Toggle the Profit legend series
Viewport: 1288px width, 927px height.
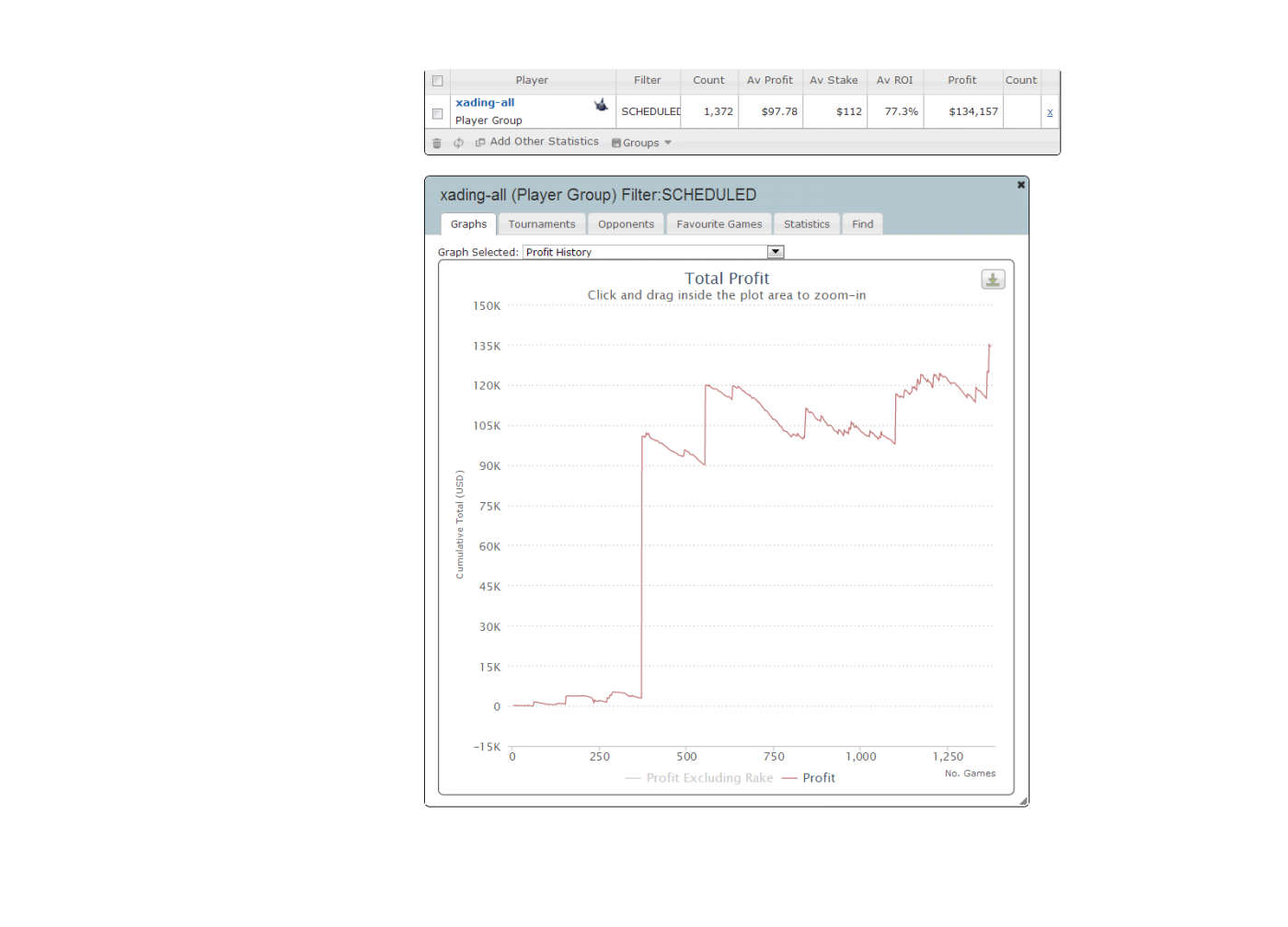tap(809, 778)
